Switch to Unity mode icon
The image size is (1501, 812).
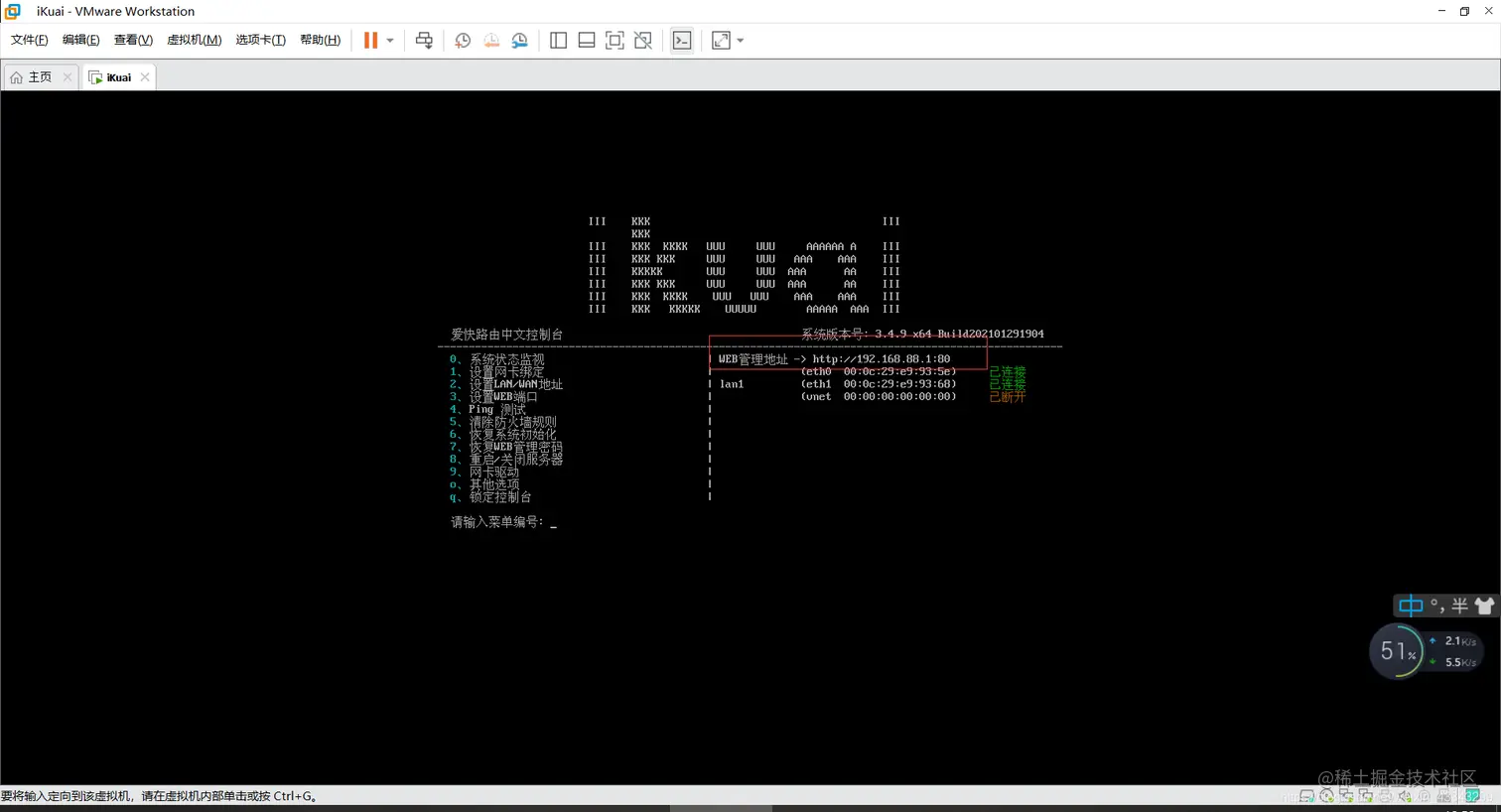tap(643, 41)
